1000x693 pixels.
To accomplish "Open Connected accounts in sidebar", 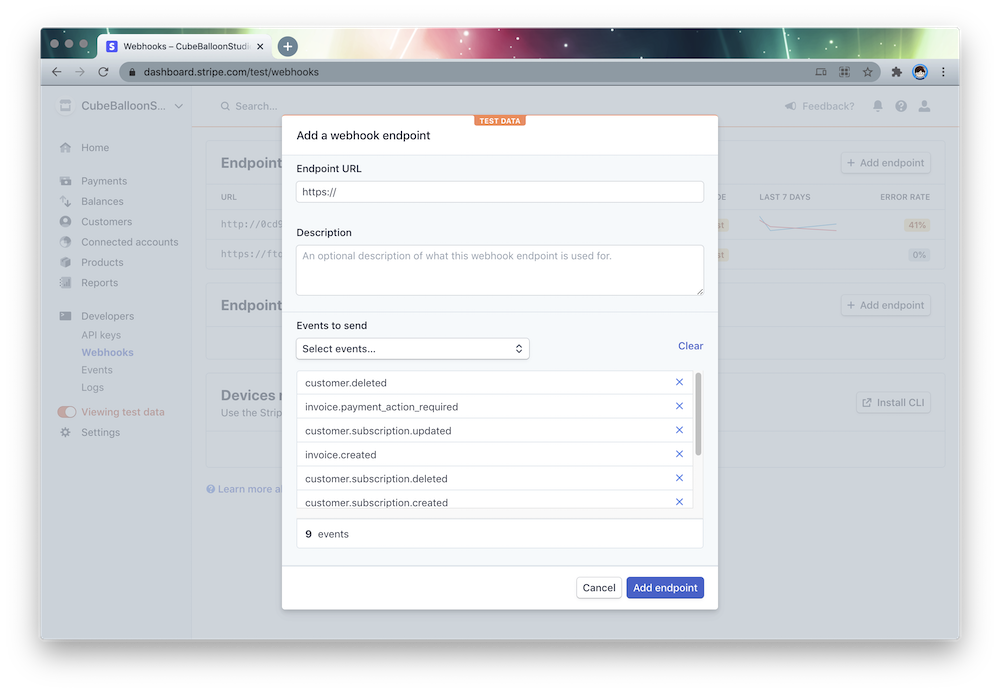I will click(129, 242).
